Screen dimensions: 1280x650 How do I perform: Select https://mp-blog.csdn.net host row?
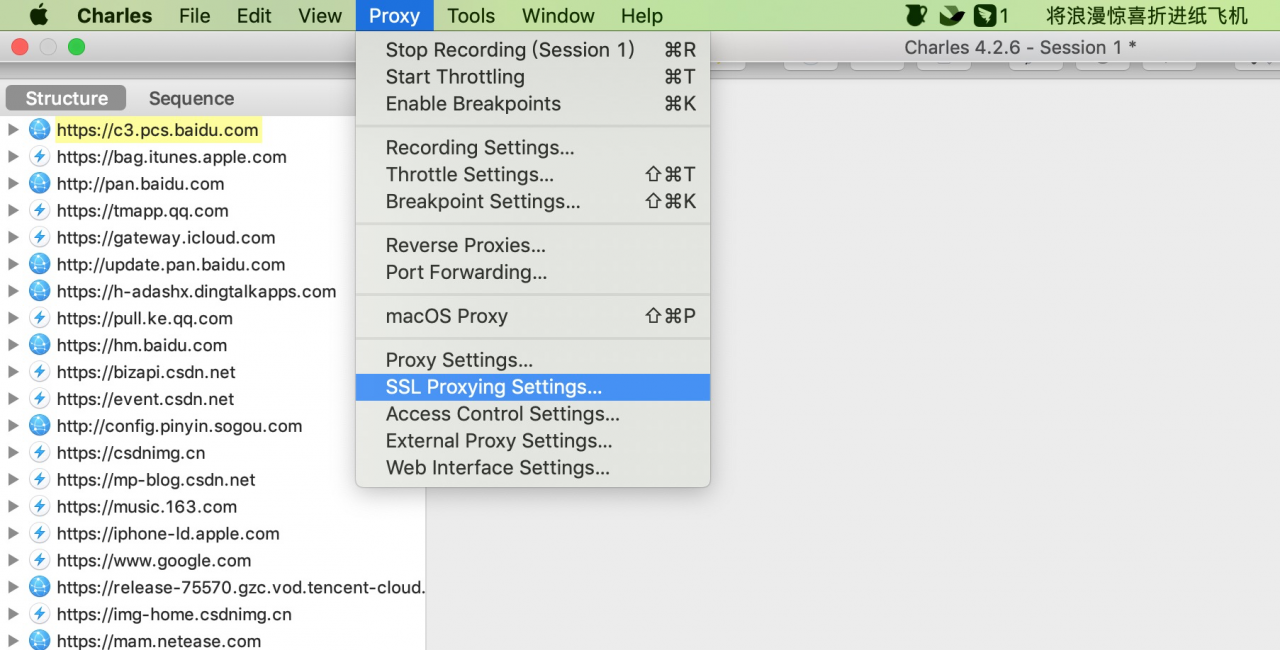pyautogui.click(x=213, y=479)
